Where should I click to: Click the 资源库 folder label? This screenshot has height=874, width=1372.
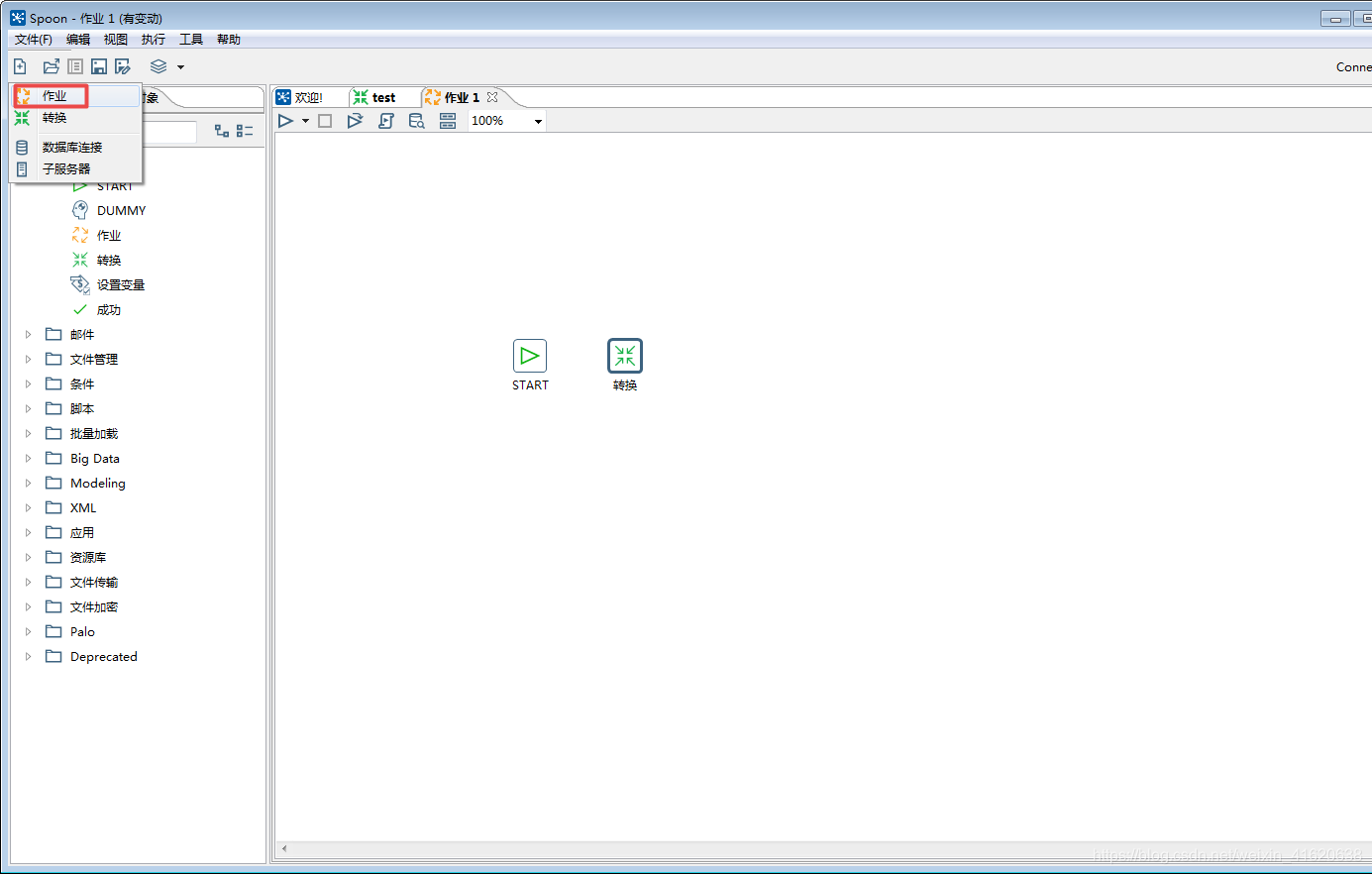click(x=88, y=558)
